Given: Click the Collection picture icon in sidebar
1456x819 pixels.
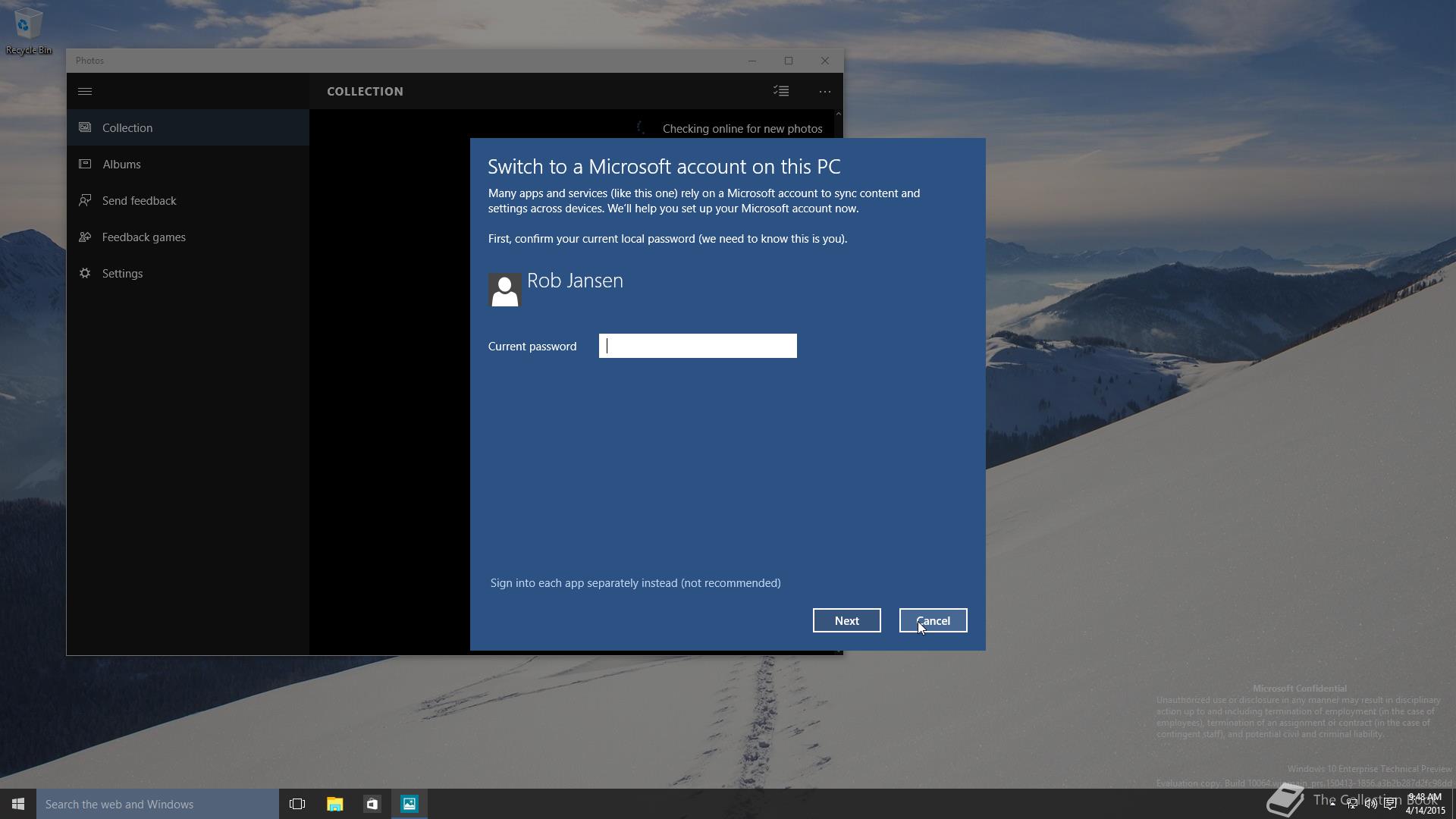Looking at the screenshot, I should pyautogui.click(x=85, y=127).
